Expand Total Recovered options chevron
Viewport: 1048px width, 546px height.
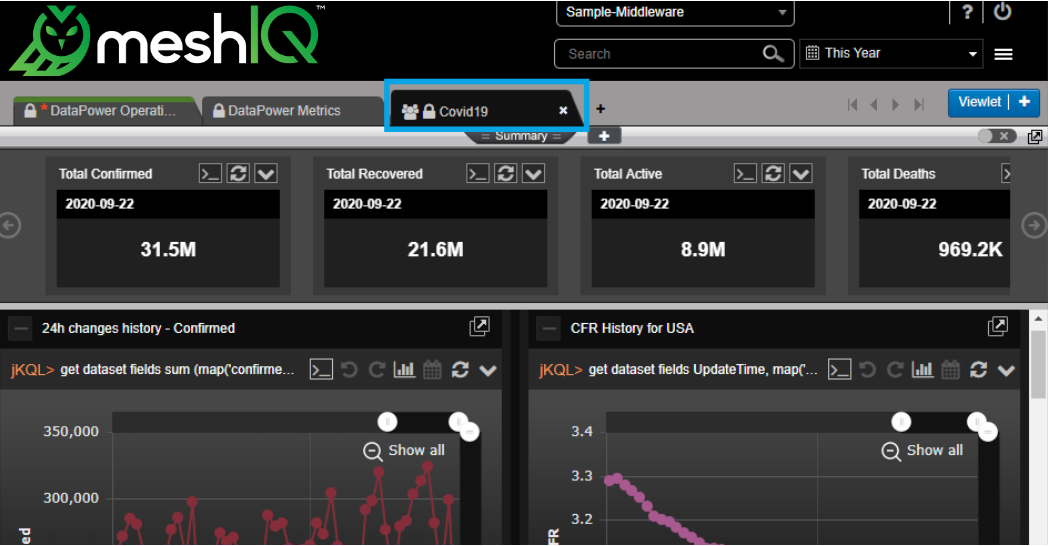[x=533, y=174]
